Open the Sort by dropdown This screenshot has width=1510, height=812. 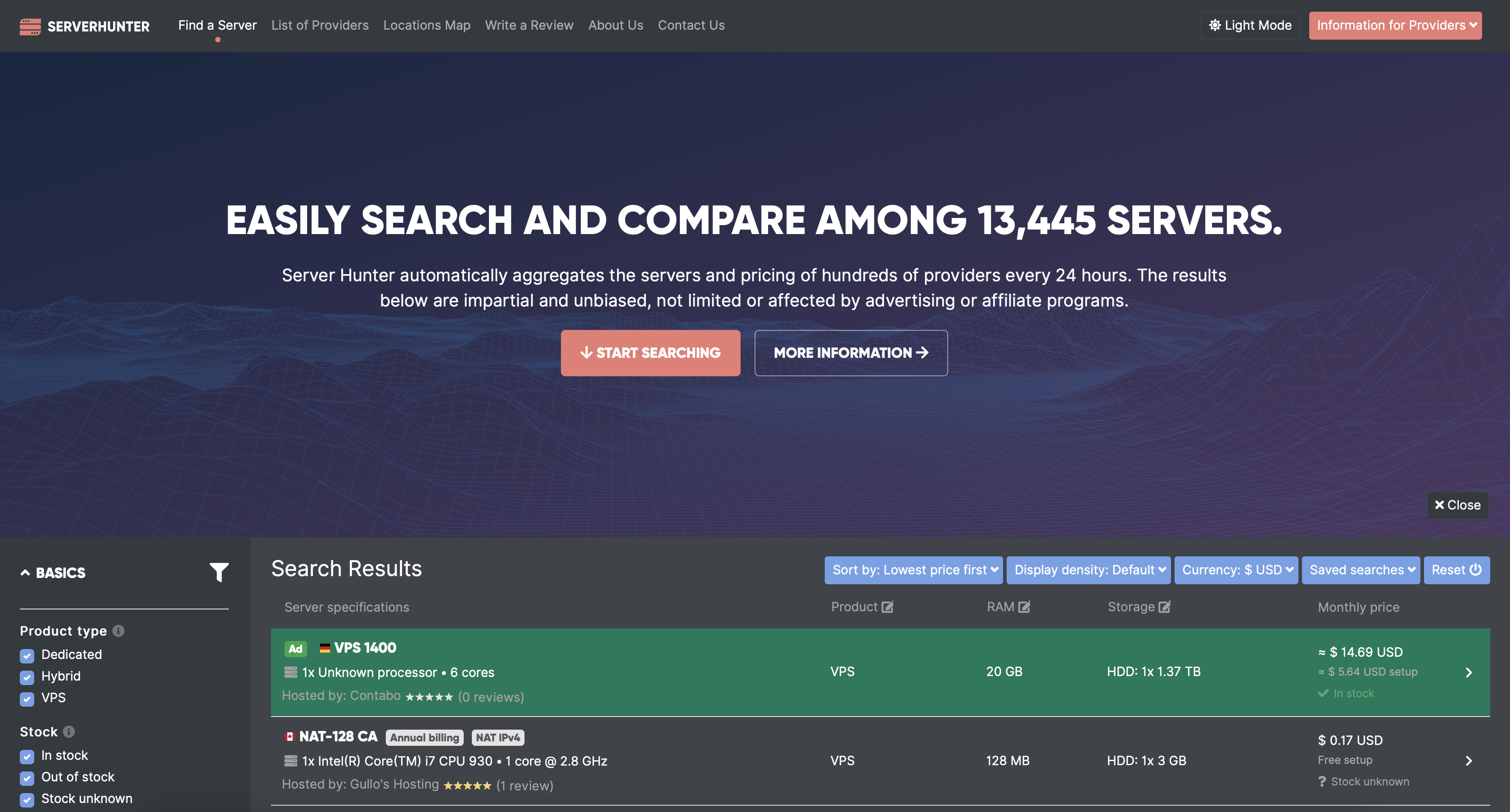pyautogui.click(x=913, y=570)
